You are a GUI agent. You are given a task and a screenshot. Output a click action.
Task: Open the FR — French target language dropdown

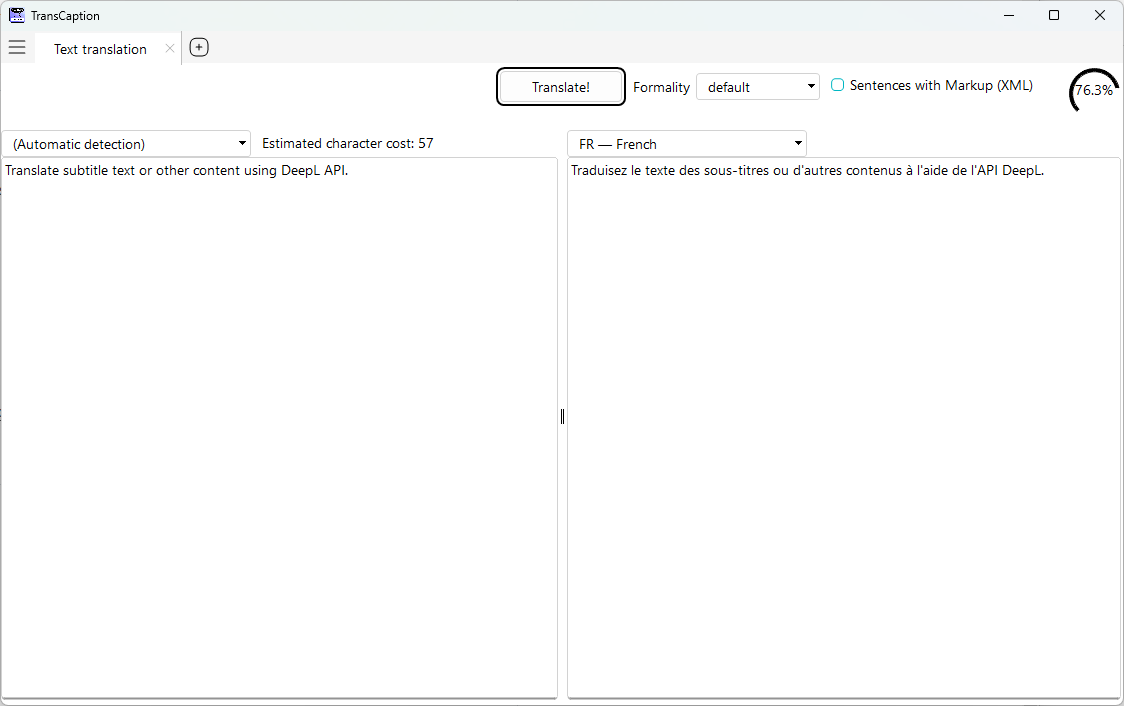686,143
